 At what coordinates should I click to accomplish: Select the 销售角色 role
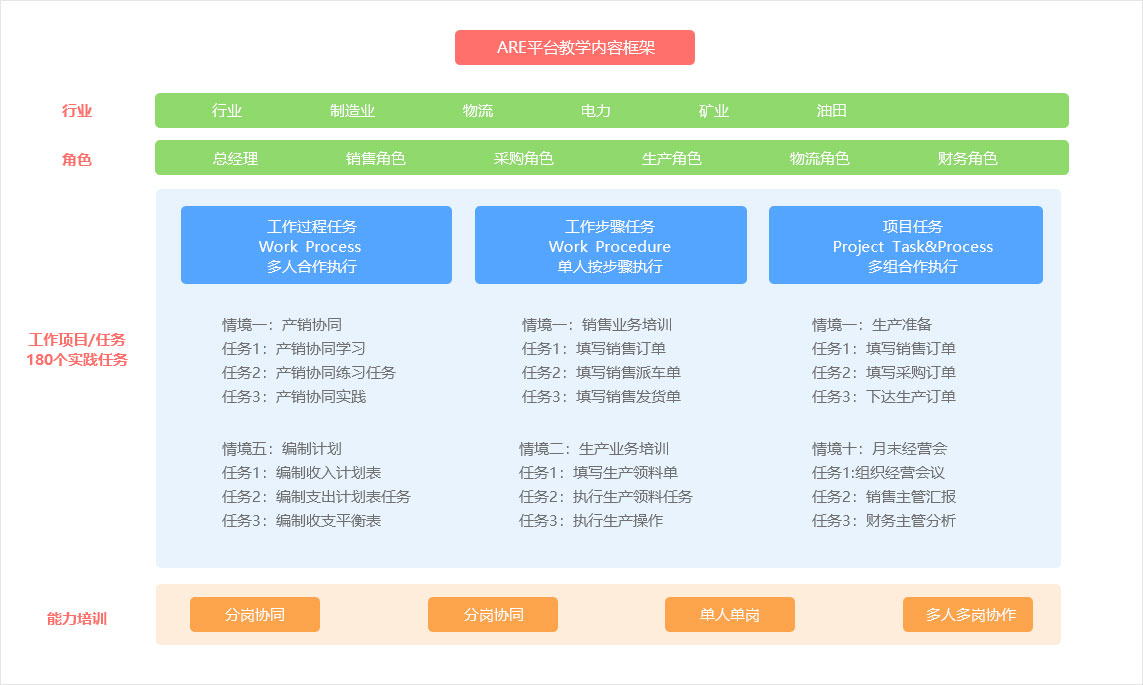pos(375,158)
